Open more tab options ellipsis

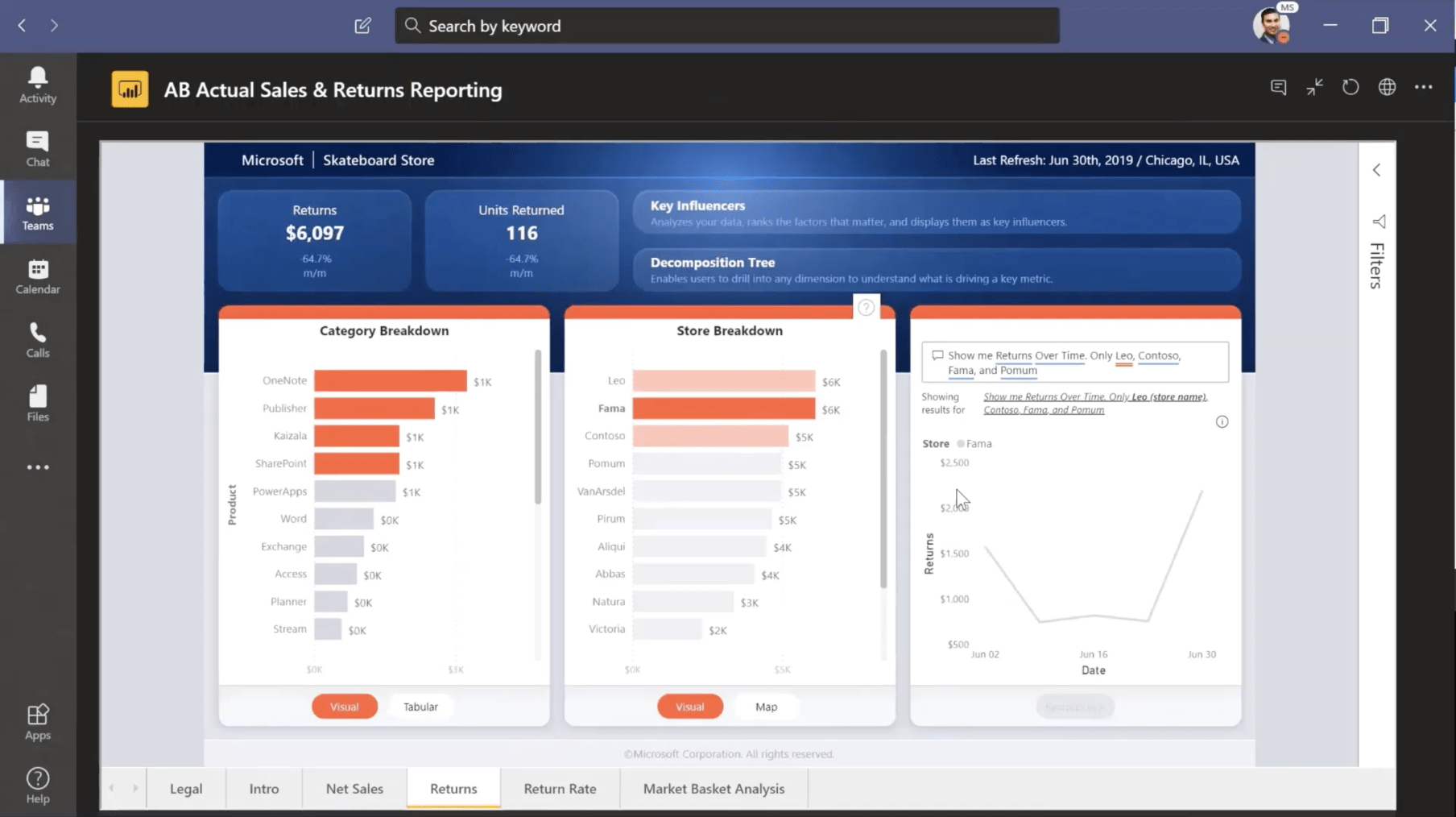point(1424,87)
